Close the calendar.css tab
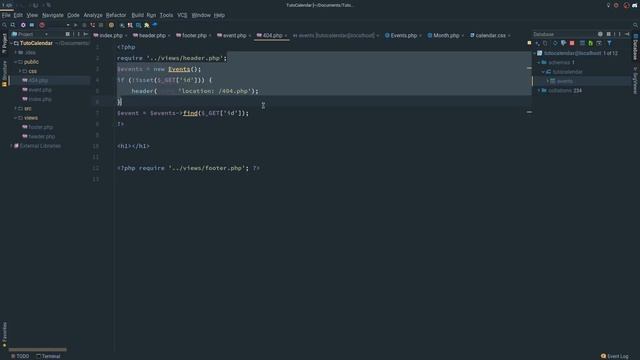 click(509, 36)
